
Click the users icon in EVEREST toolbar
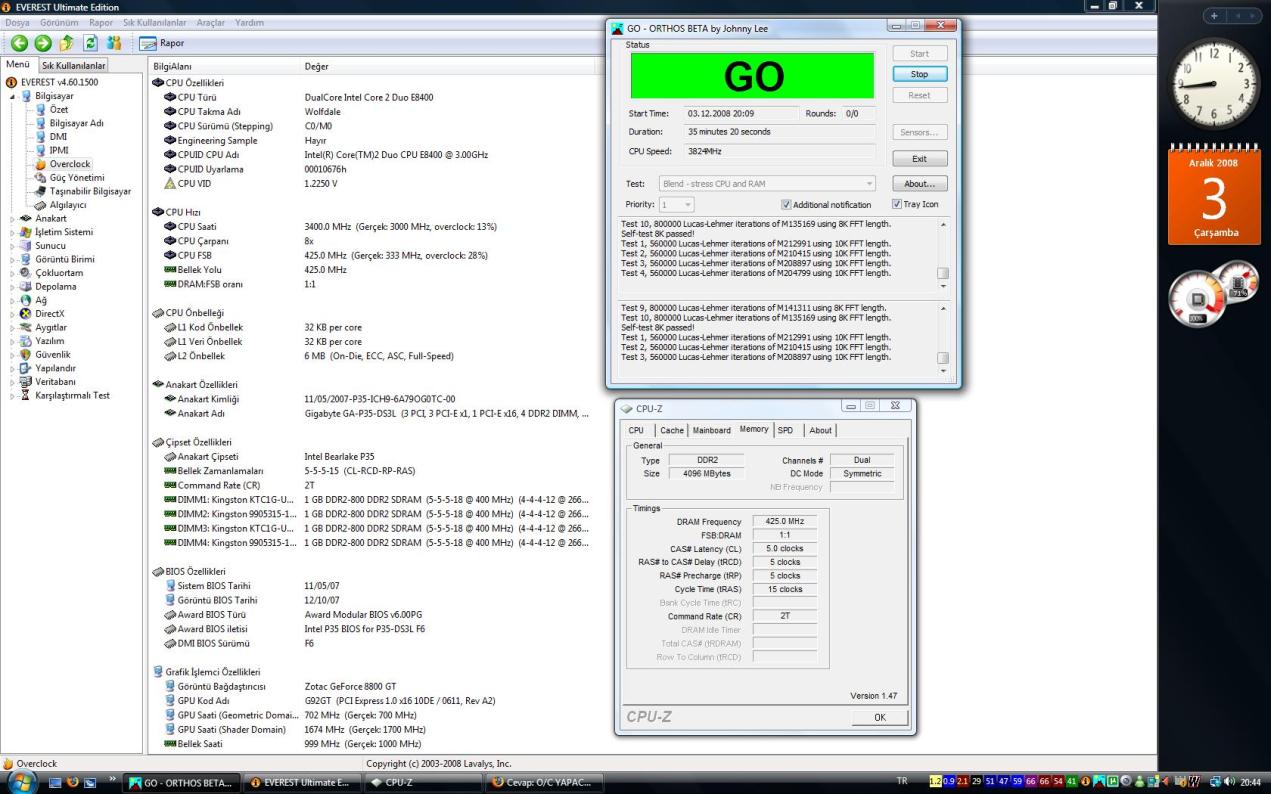click(x=113, y=43)
